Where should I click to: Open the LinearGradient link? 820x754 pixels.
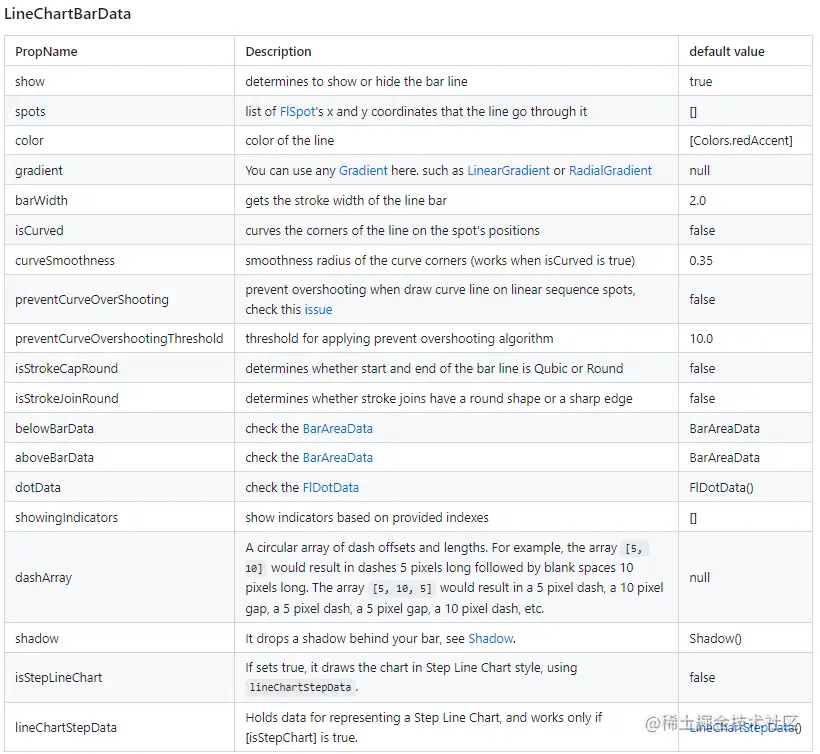[508, 171]
